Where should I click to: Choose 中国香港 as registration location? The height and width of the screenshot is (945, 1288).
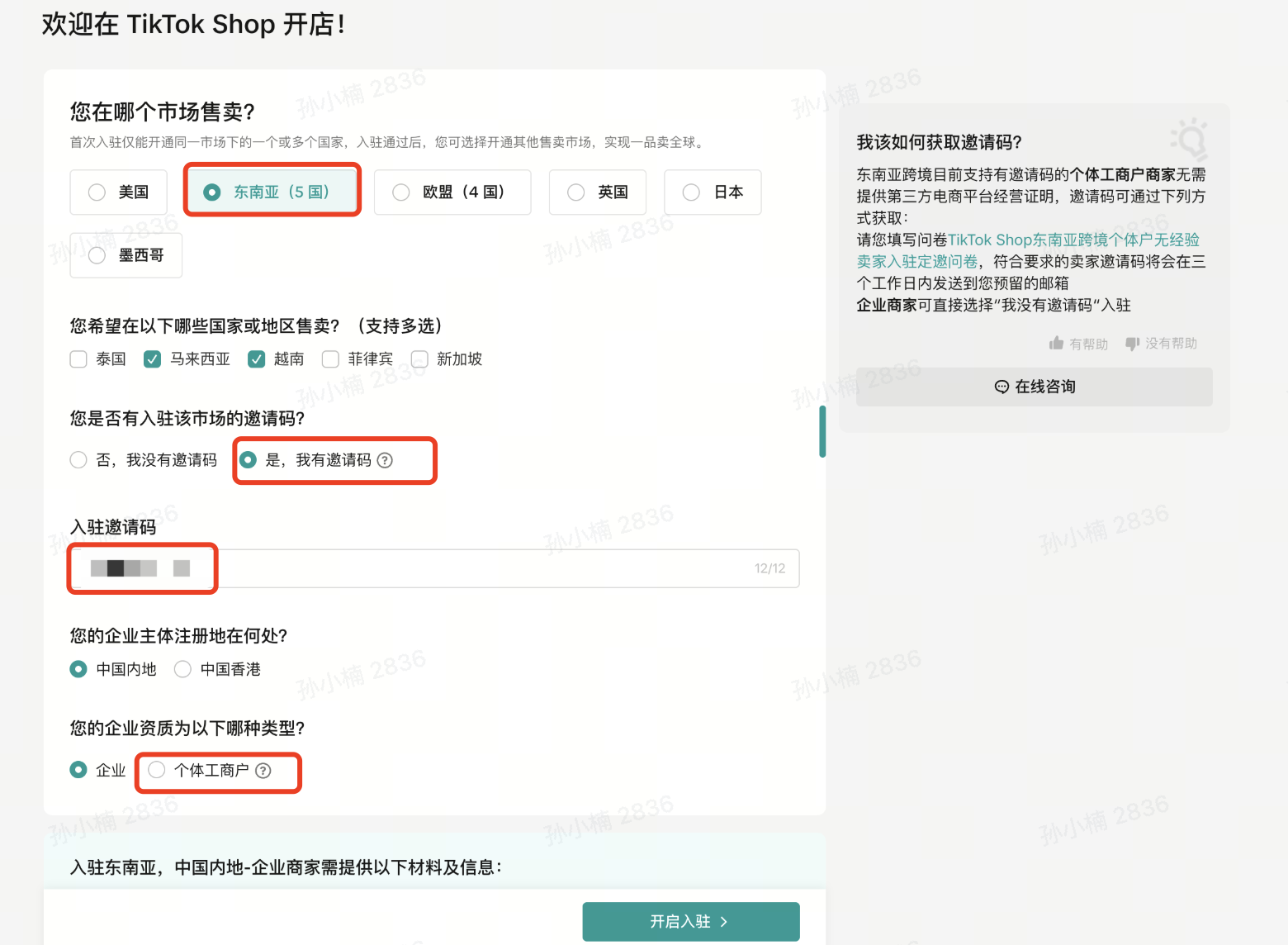183,669
